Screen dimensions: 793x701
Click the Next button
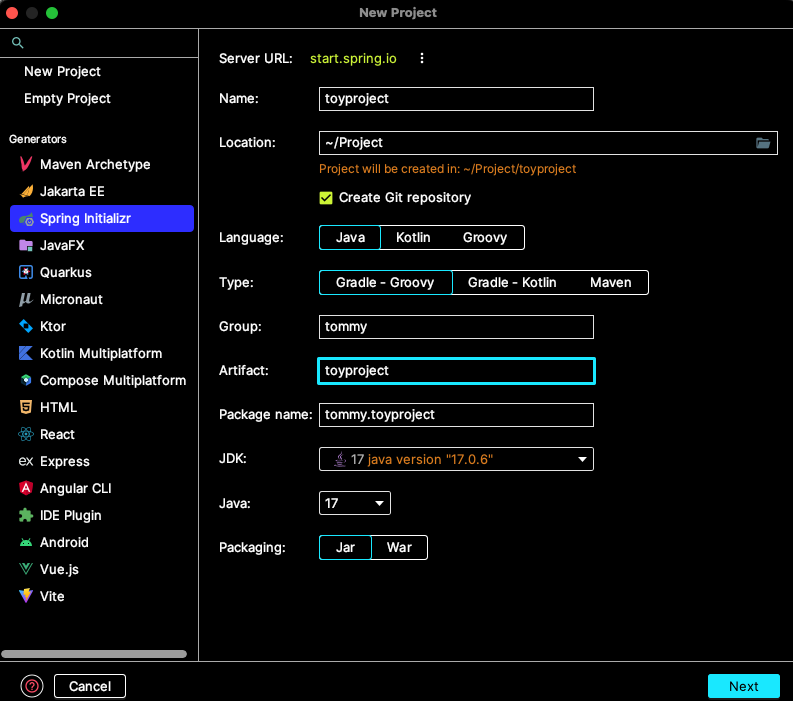click(x=743, y=686)
